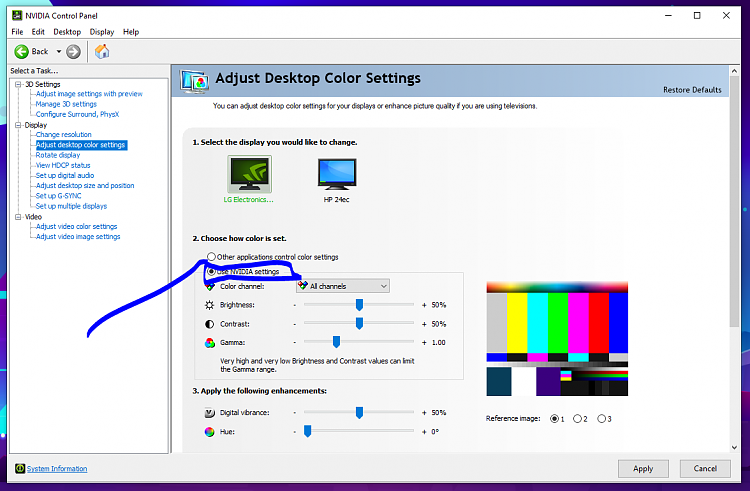Click the Gamma slider handle
This screenshot has height=491, width=750.
click(336, 342)
